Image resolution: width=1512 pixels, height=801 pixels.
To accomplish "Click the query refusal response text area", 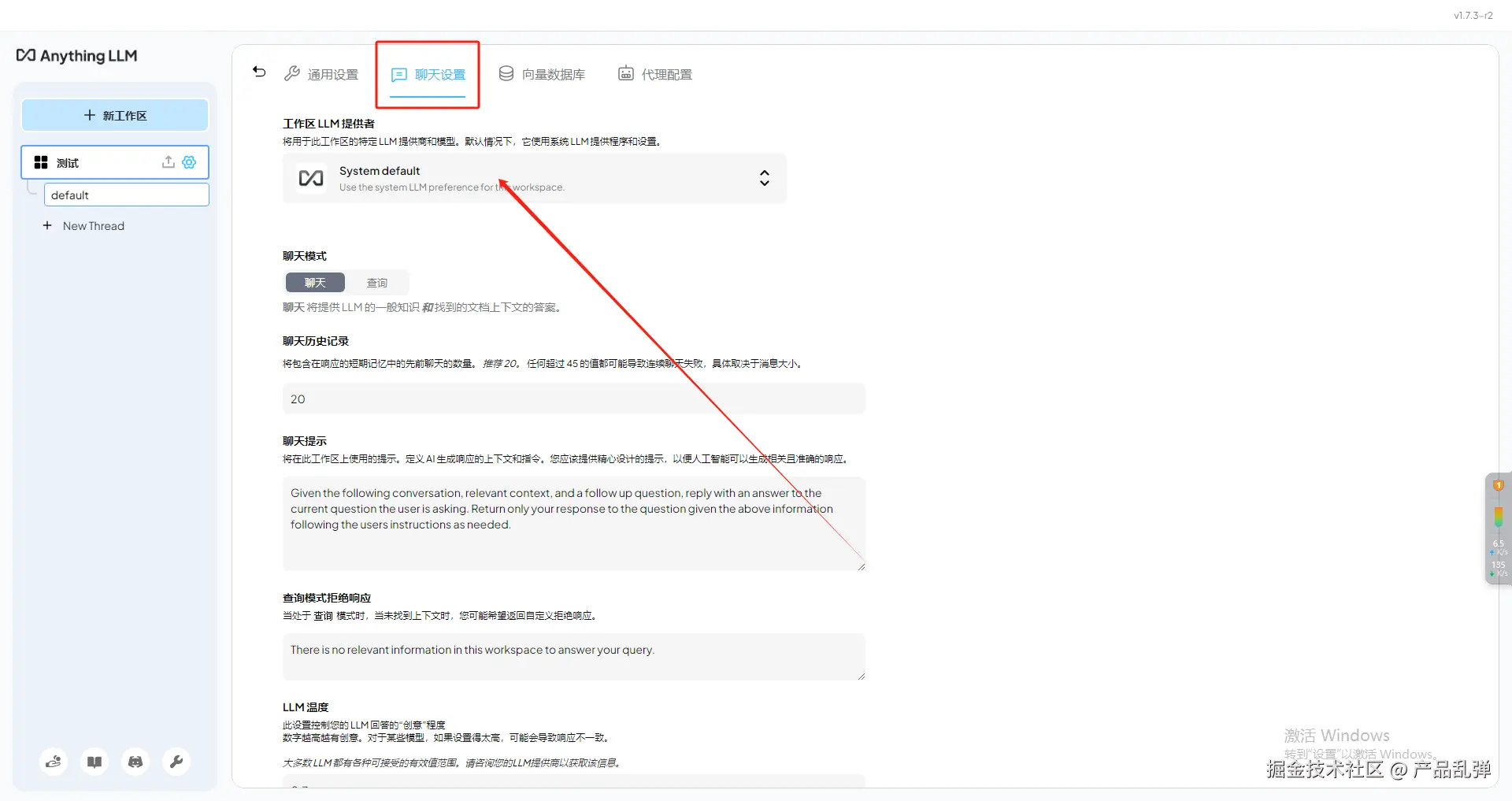I will pos(573,656).
